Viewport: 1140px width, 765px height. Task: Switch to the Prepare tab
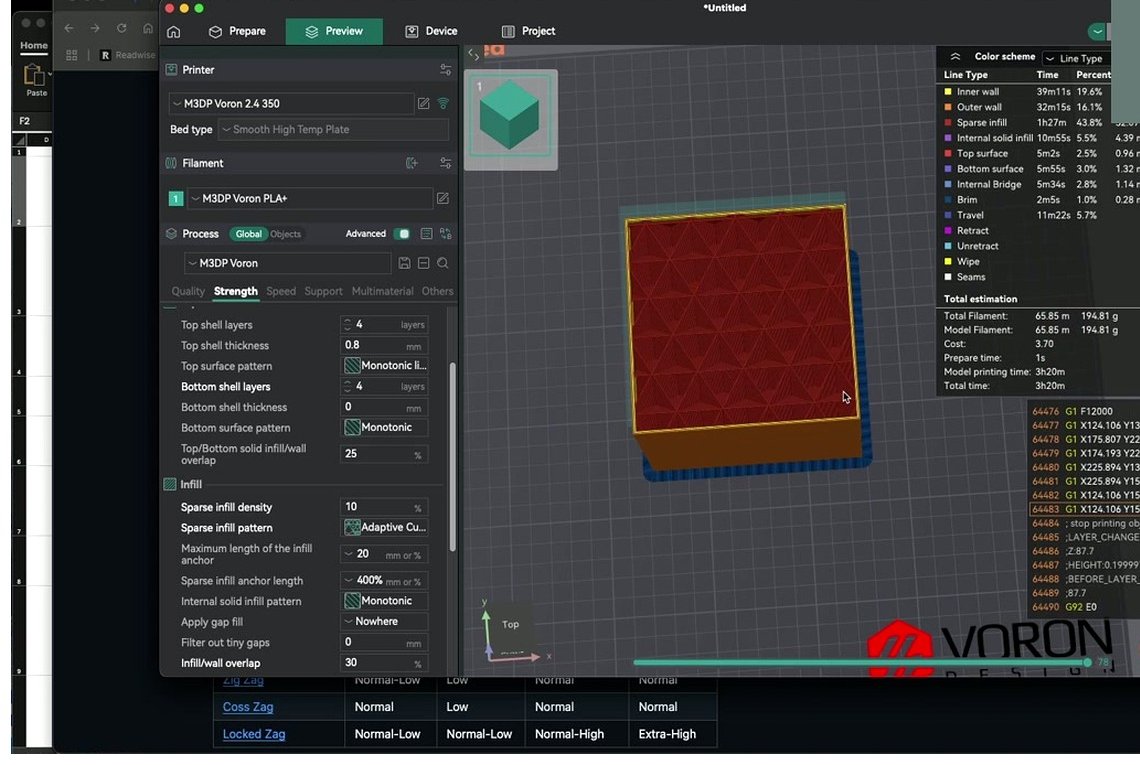tap(237, 31)
